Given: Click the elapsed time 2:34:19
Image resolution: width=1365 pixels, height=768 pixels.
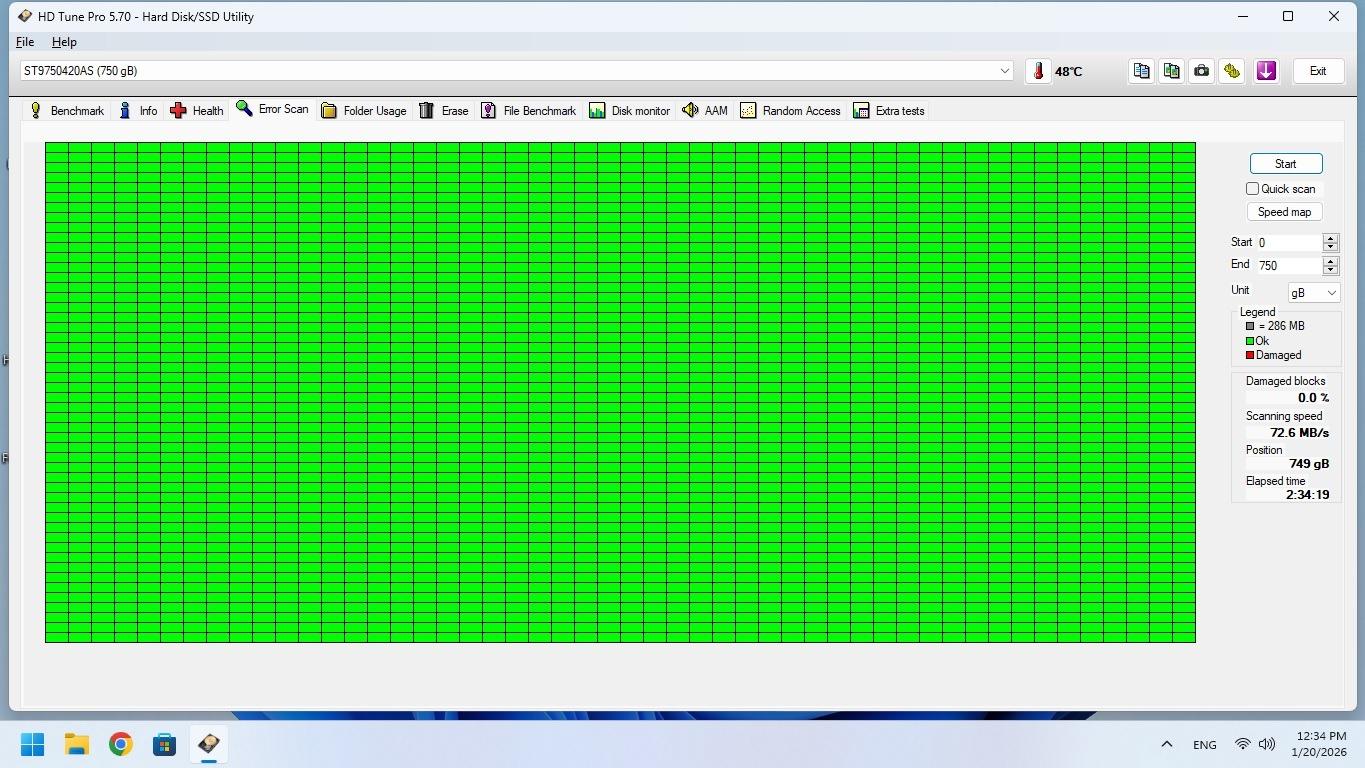Looking at the screenshot, I should [x=1307, y=495].
